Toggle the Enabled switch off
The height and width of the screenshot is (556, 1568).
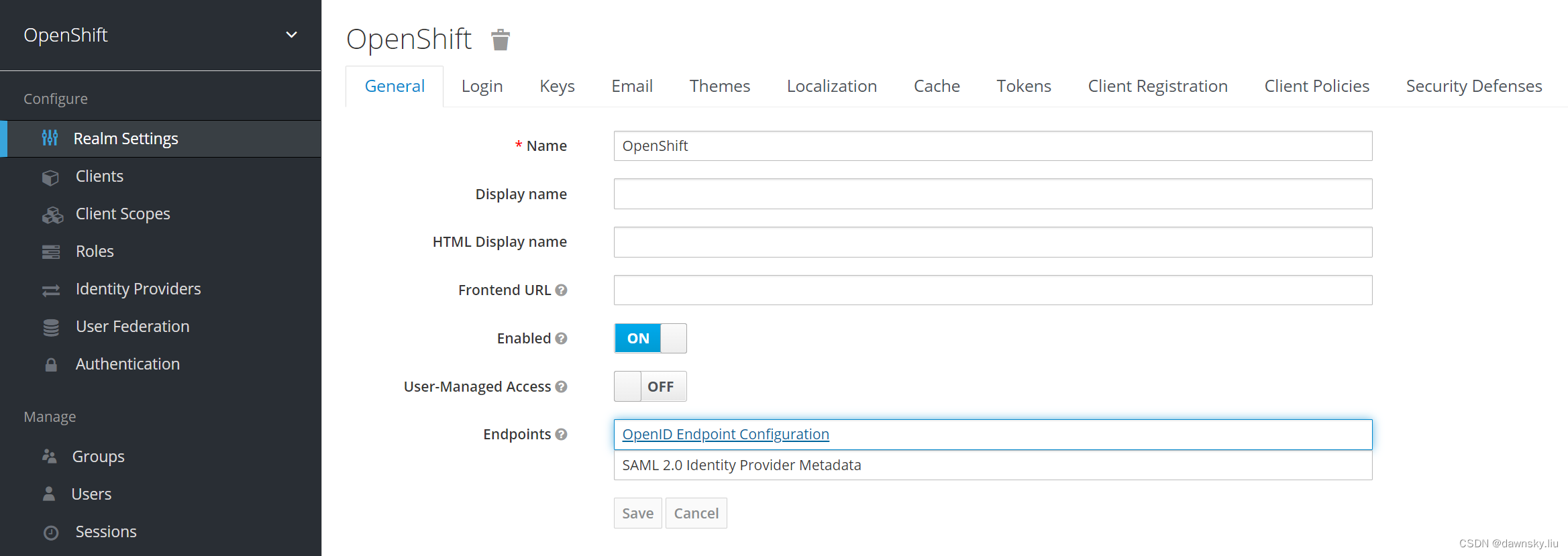(650, 338)
